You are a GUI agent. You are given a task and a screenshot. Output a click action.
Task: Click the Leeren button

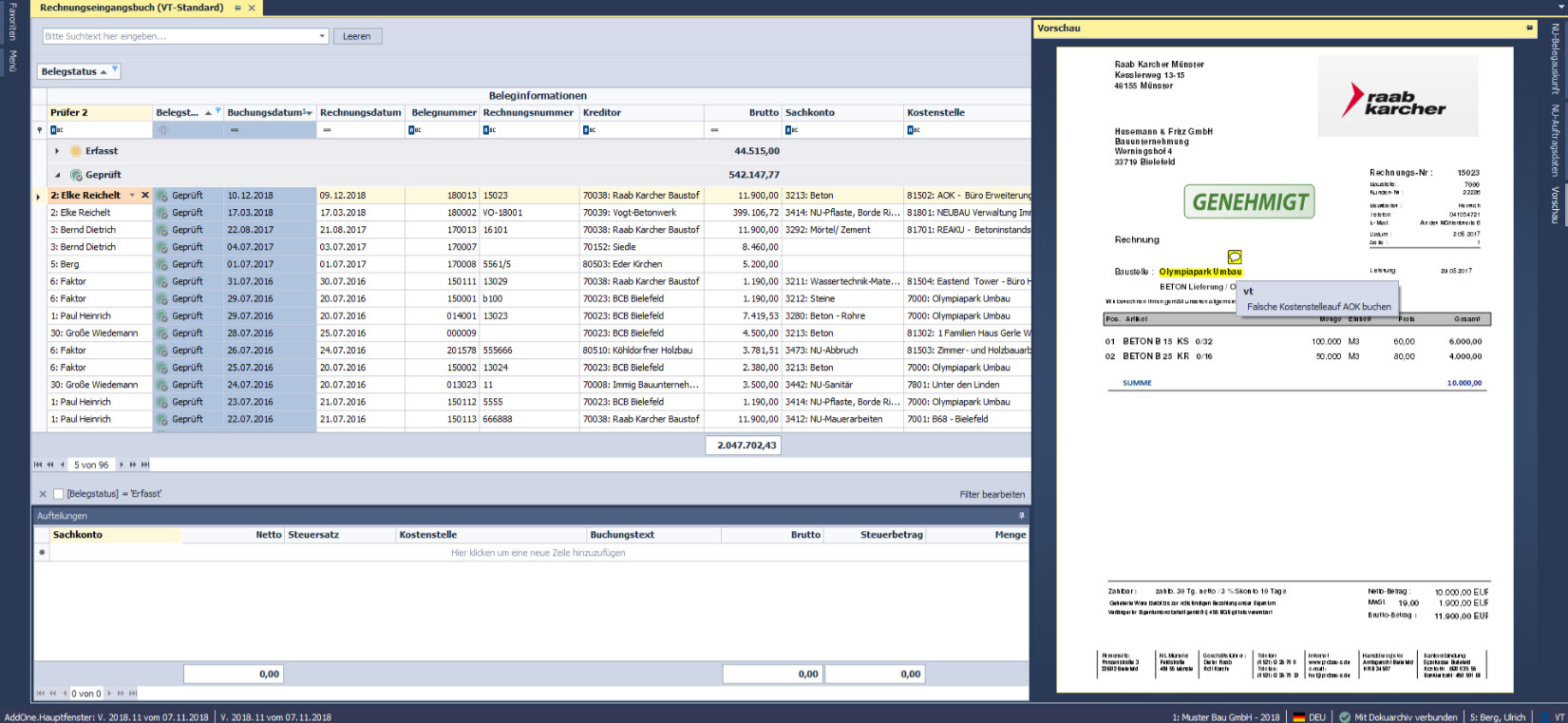click(357, 36)
